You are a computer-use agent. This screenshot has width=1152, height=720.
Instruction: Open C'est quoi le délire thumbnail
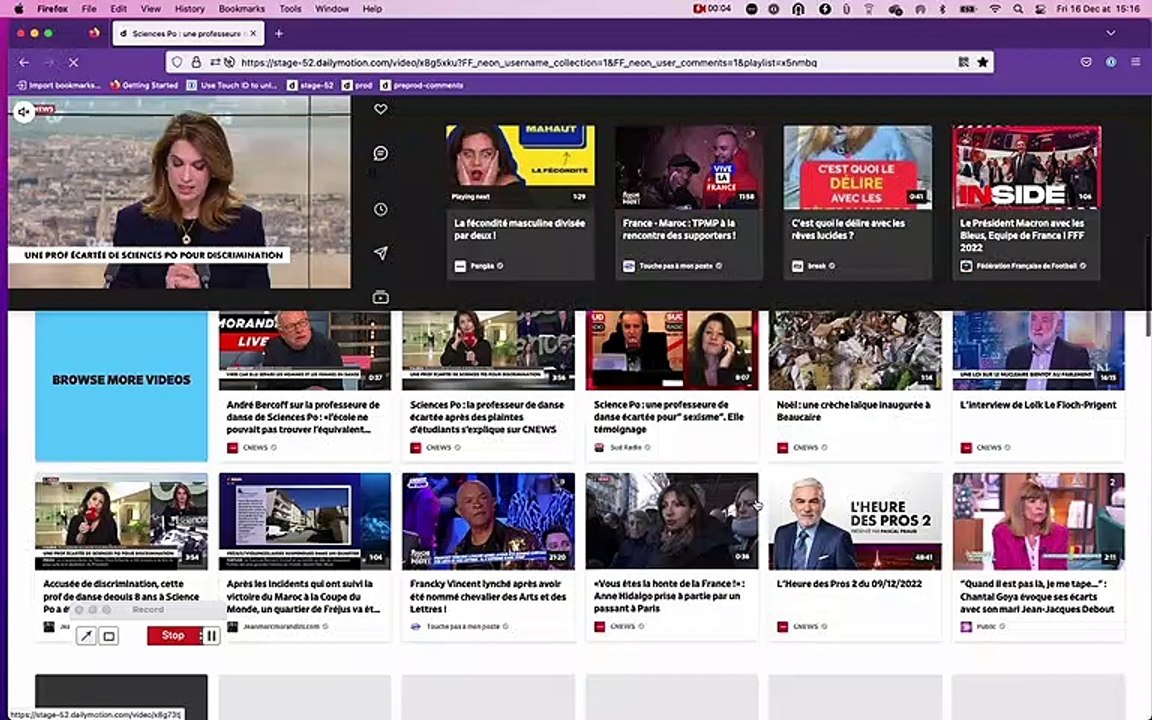click(x=857, y=168)
